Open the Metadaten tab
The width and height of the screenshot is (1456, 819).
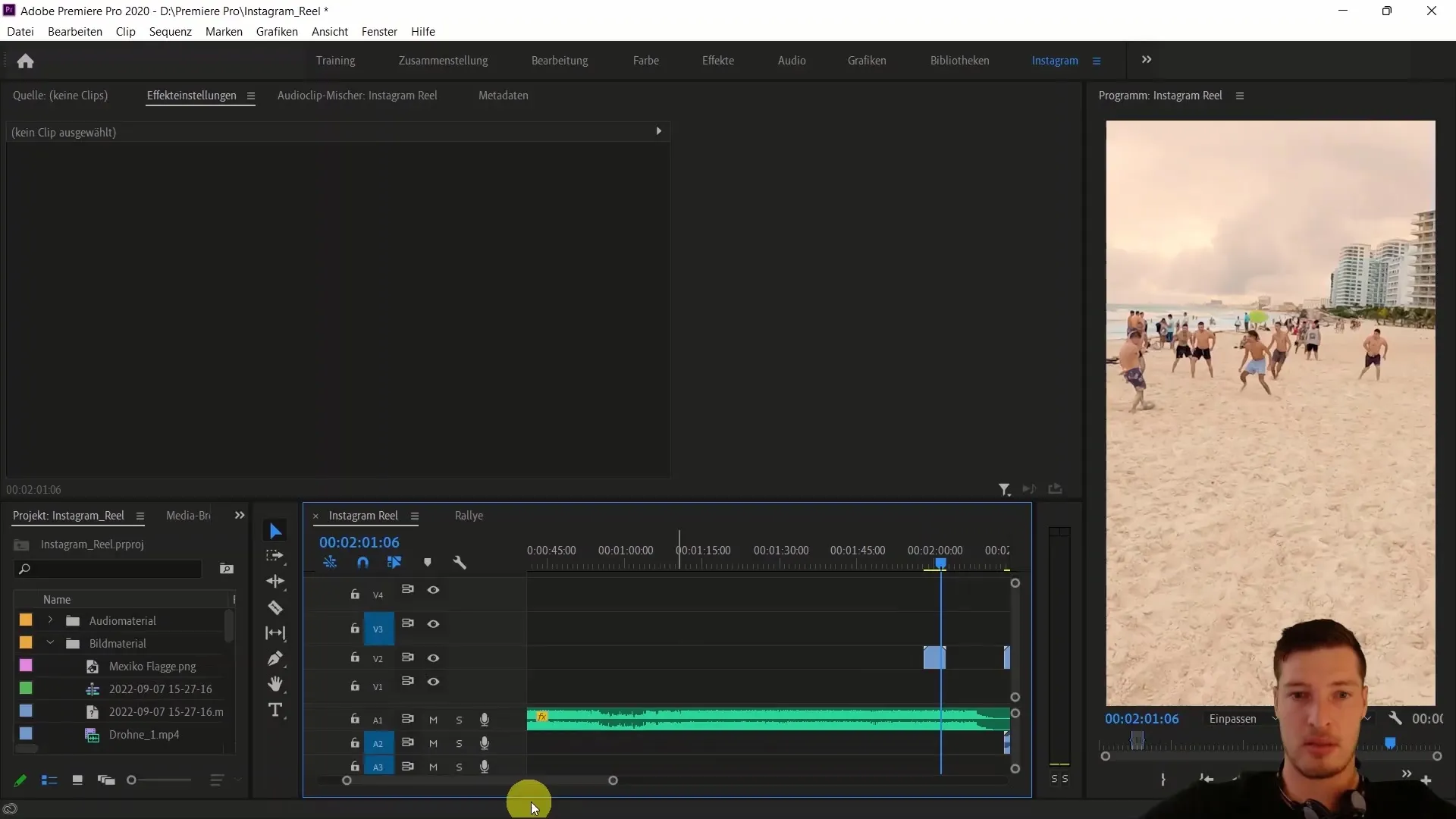point(503,96)
